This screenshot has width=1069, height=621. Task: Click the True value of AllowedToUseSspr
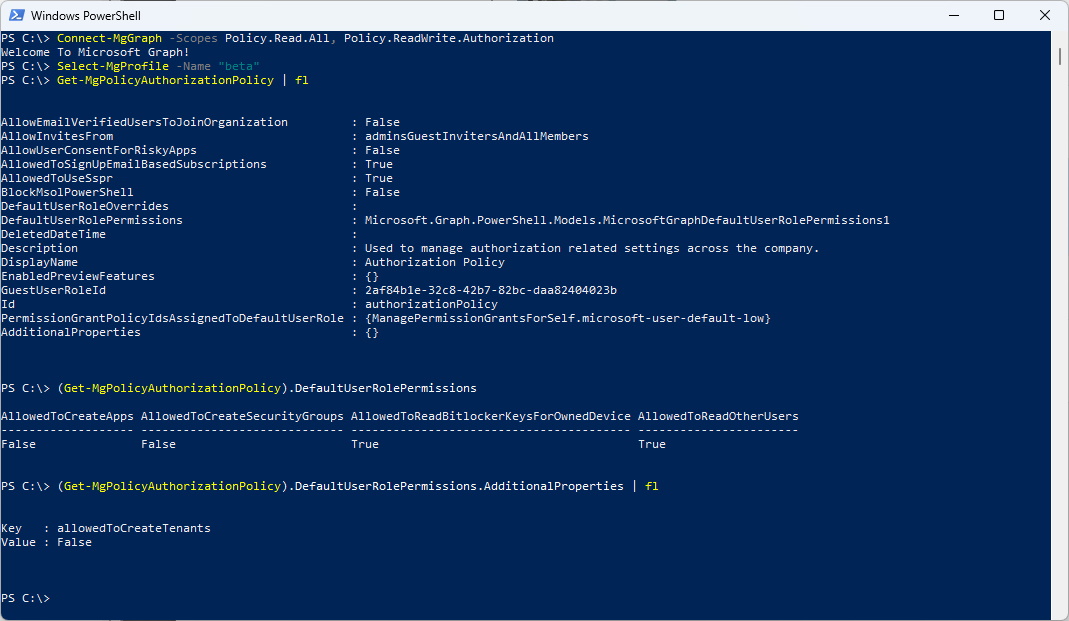[x=379, y=178]
